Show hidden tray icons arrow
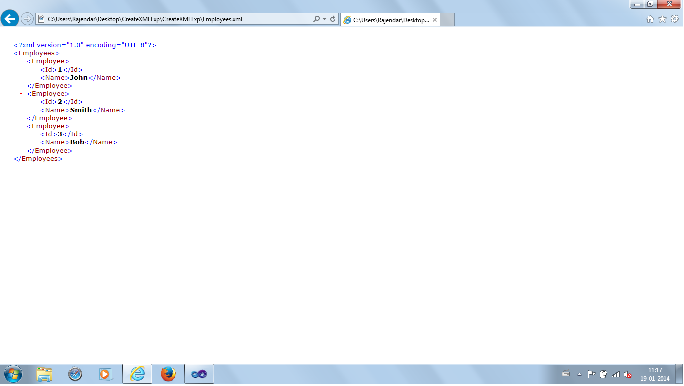The image size is (684, 386). point(579,374)
